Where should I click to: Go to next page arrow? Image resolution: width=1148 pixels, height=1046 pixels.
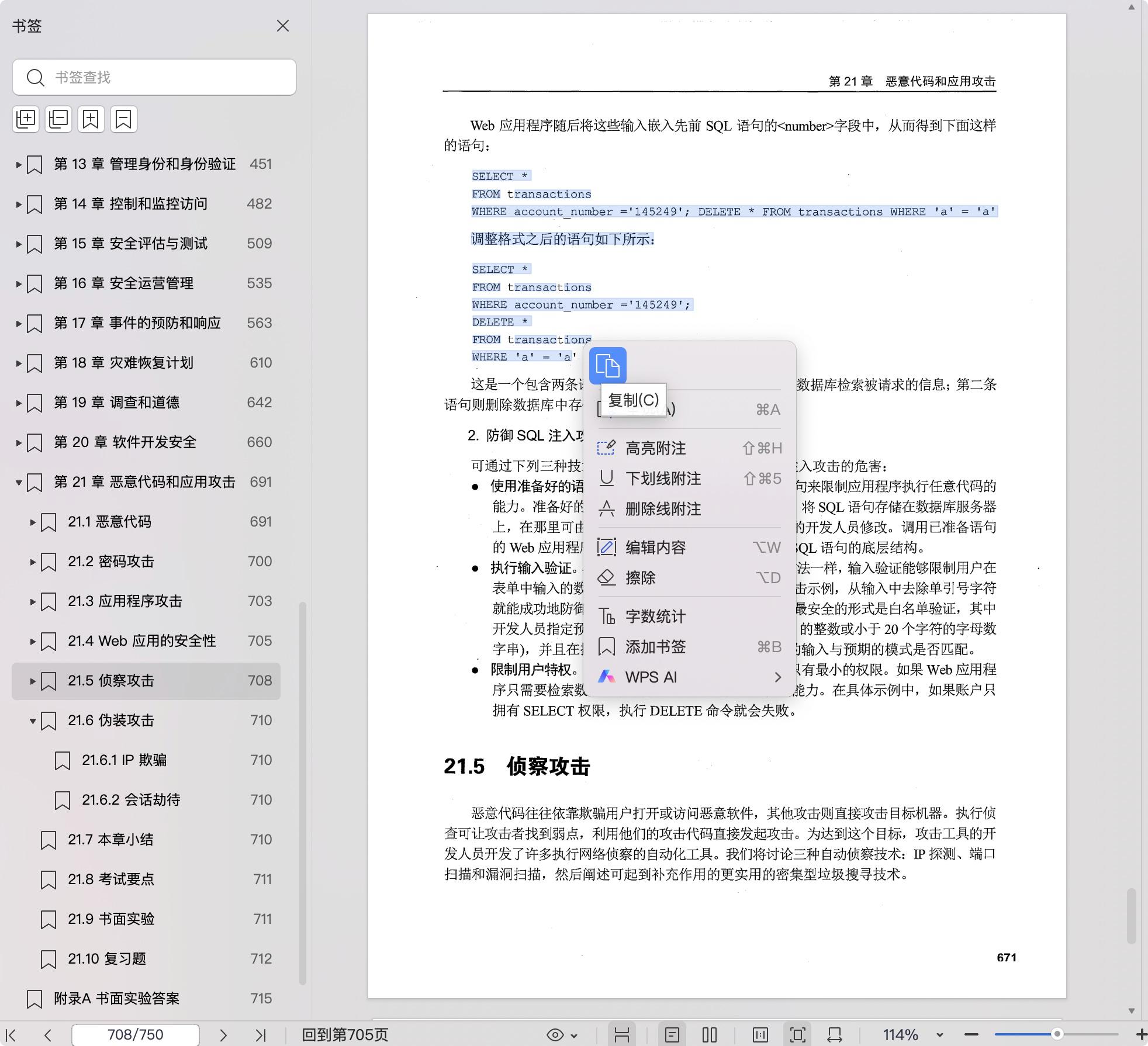pos(223,1035)
